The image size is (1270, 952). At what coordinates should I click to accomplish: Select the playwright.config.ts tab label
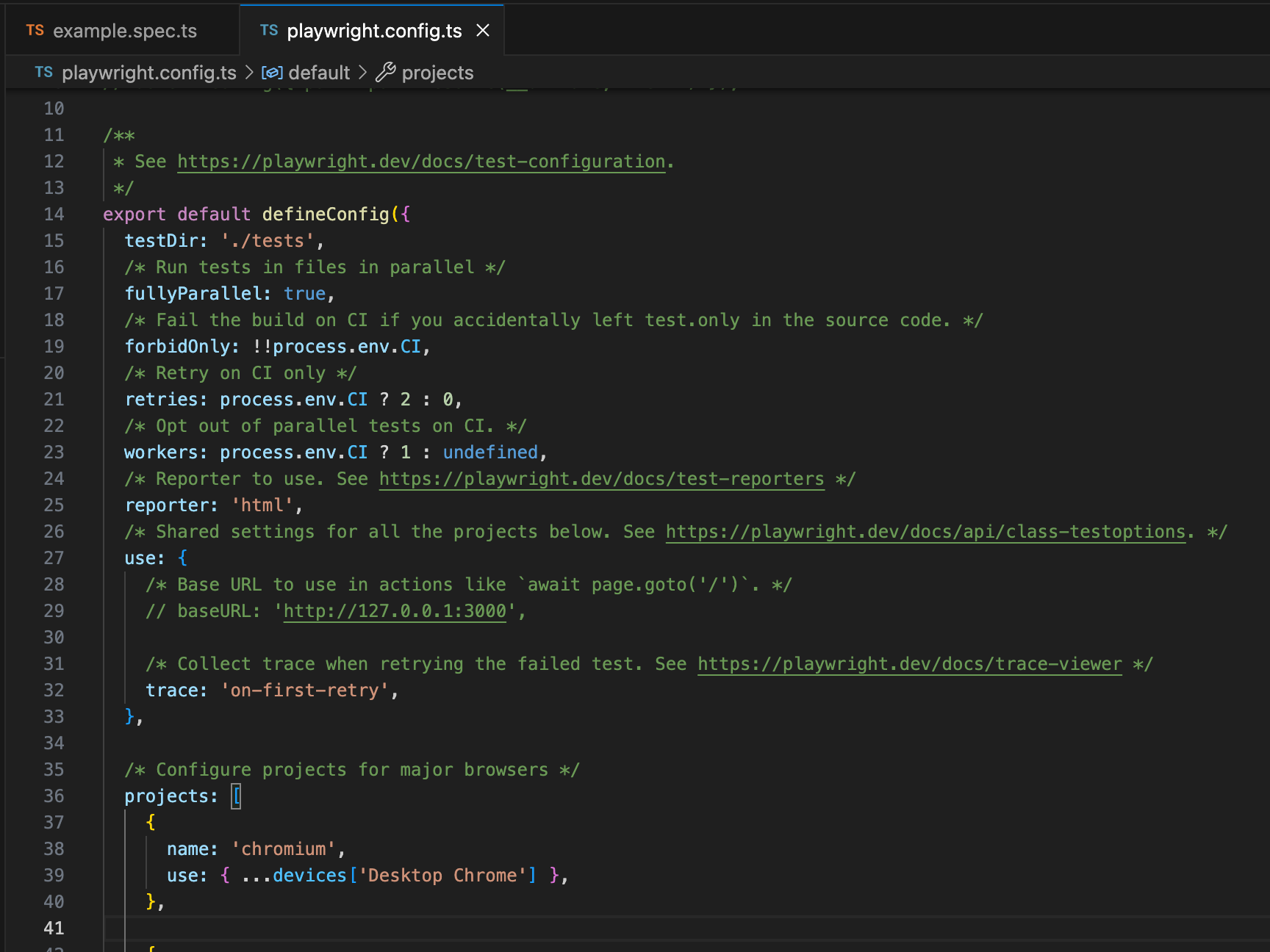(x=374, y=31)
